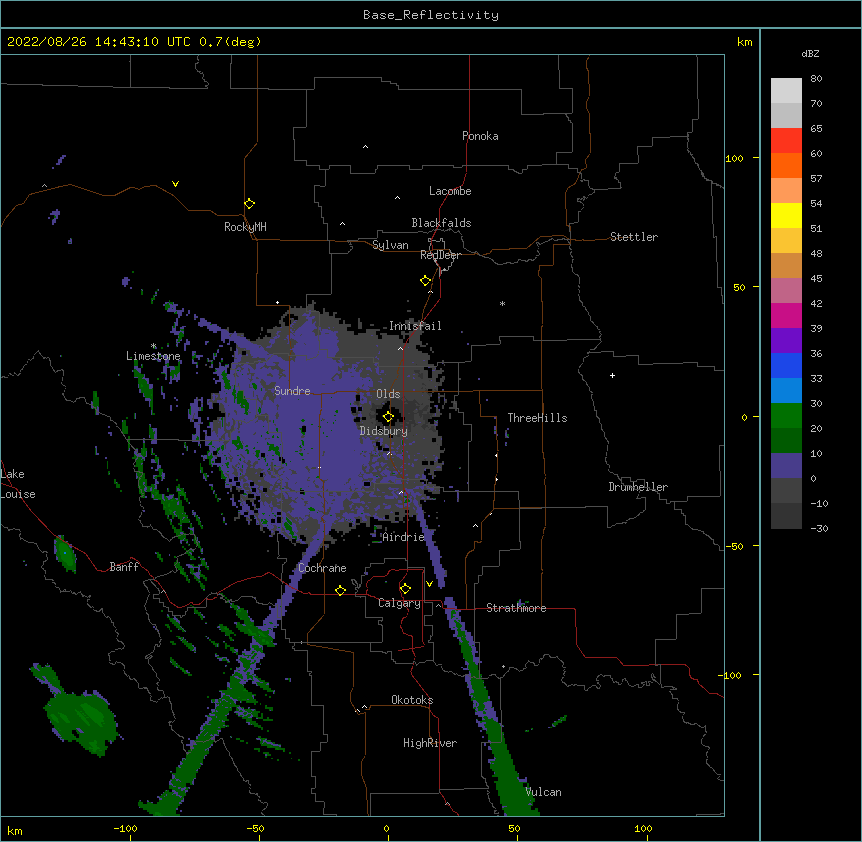This screenshot has height=842, width=862.
Task: Click the white caret marker northwest of Strathmore
Action: click(475, 526)
